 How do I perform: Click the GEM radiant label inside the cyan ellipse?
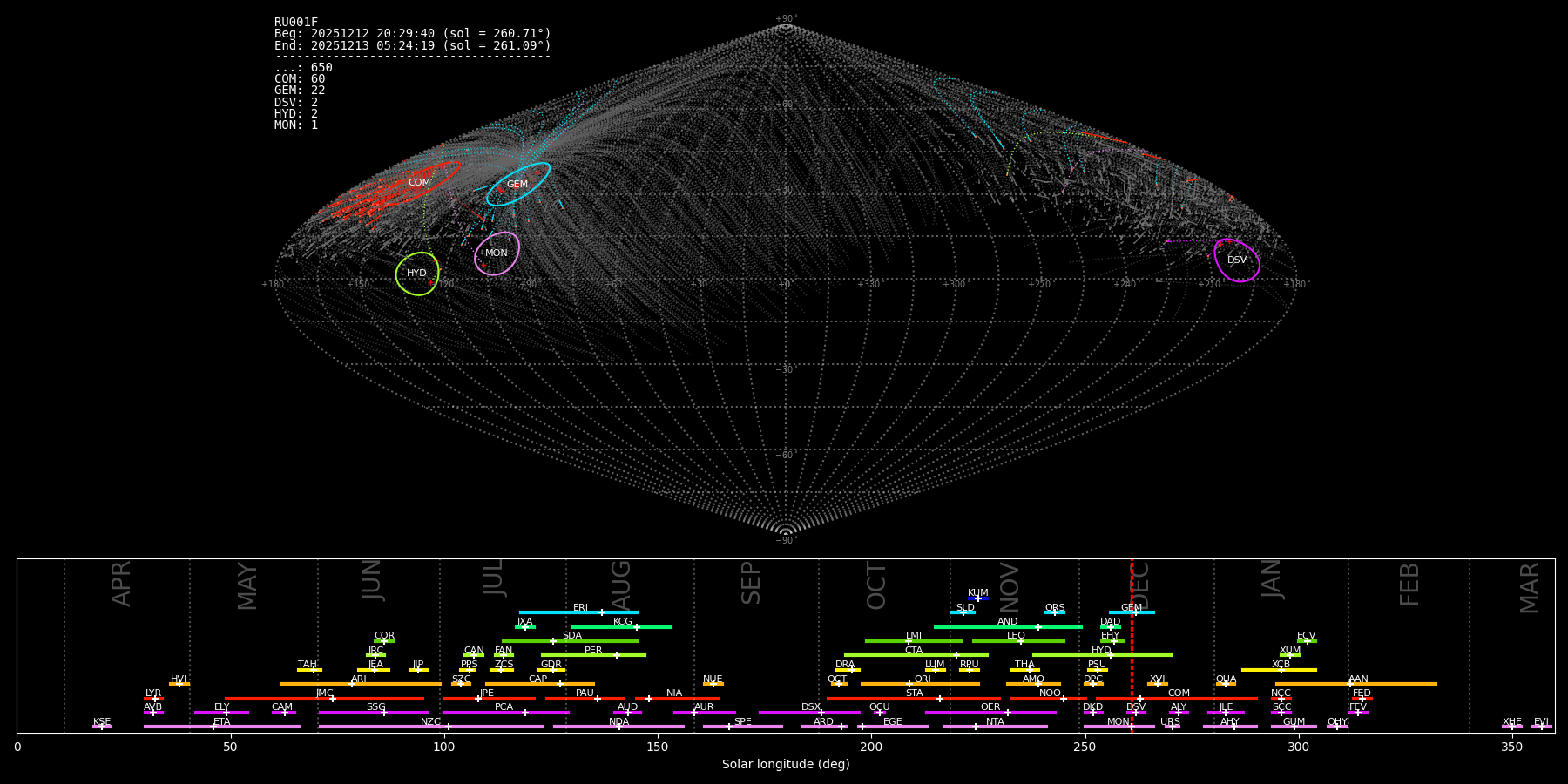517,185
